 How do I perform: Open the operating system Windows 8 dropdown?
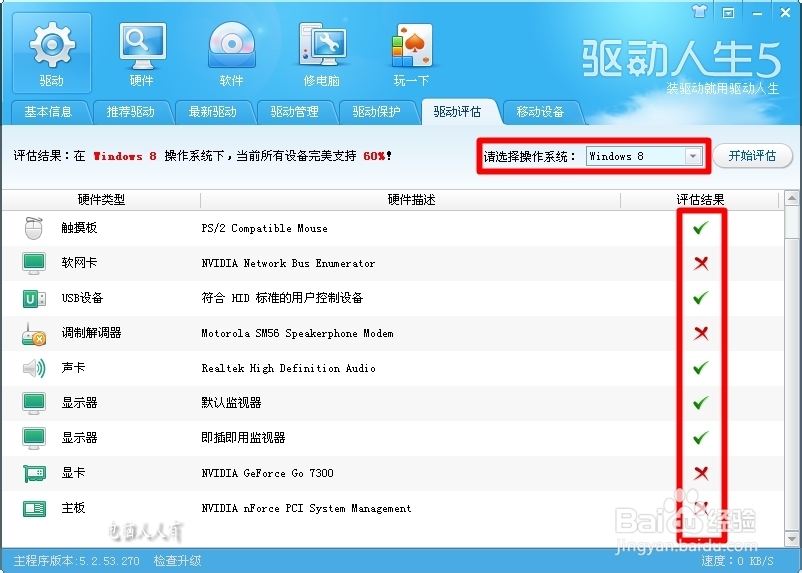point(644,156)
